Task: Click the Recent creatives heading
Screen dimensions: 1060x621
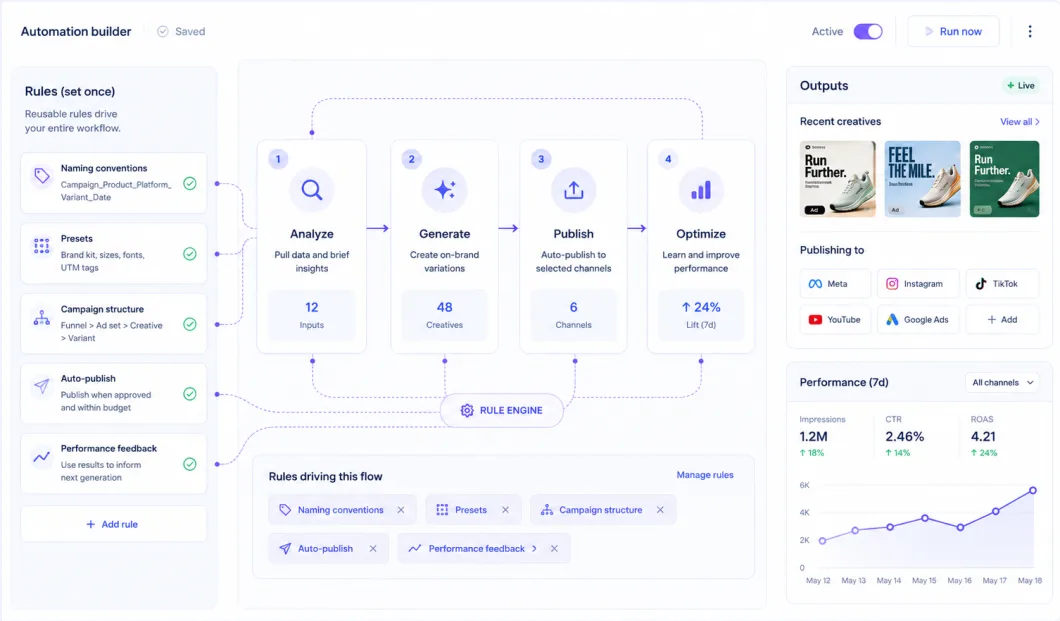Action: tap(840, 122)
